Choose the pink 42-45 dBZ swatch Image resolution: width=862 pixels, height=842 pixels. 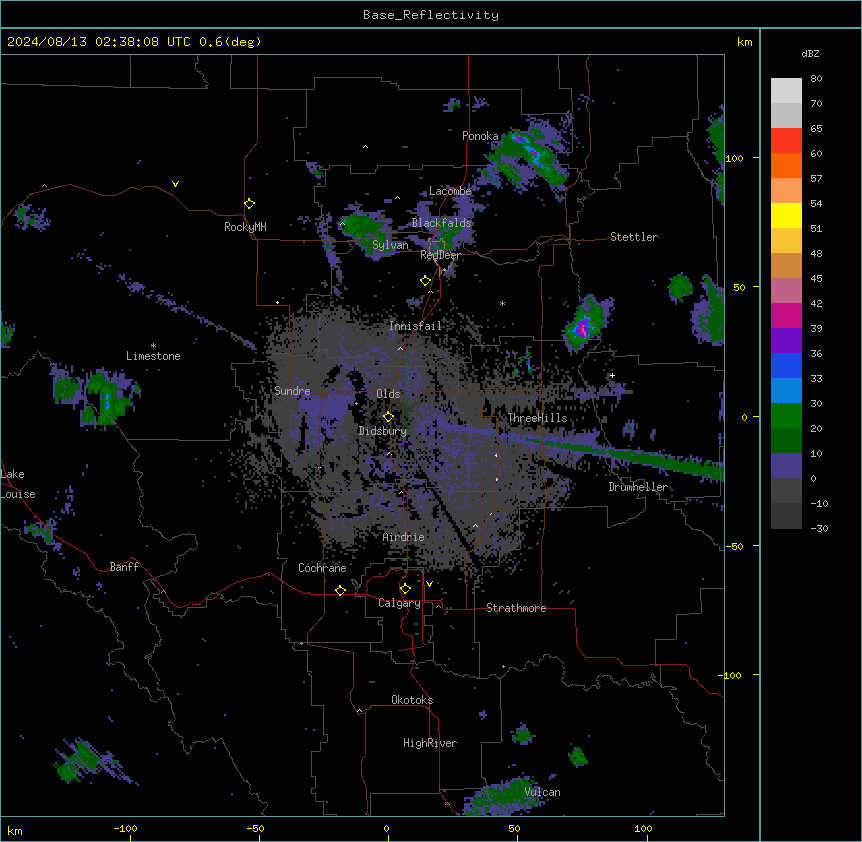coord(786,291)
